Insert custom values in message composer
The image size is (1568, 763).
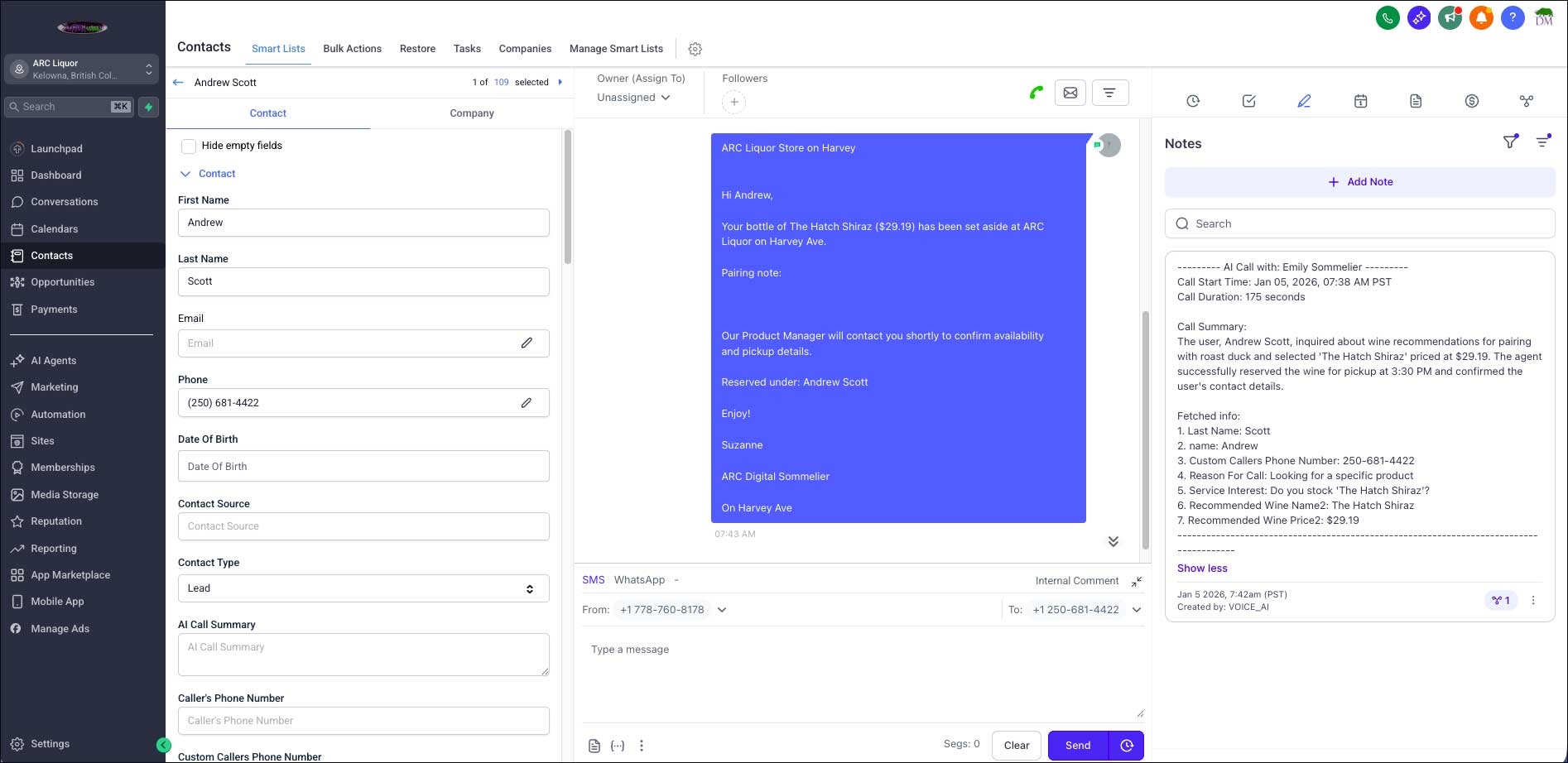(x=618, y=745)
